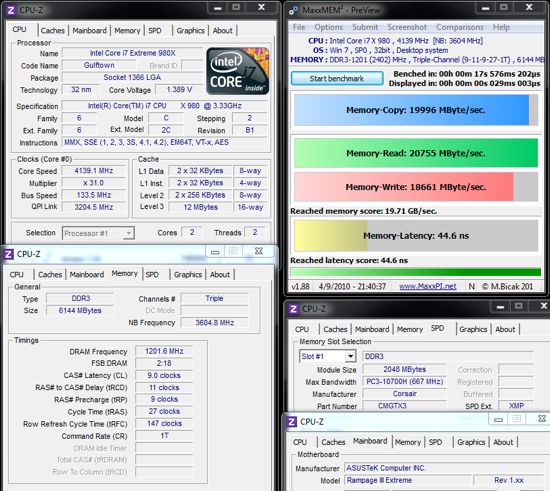550x491 pixels.
Task: Select Mainboard tab in the SPD CPU-Z window
Action: [x=372, y=329]
